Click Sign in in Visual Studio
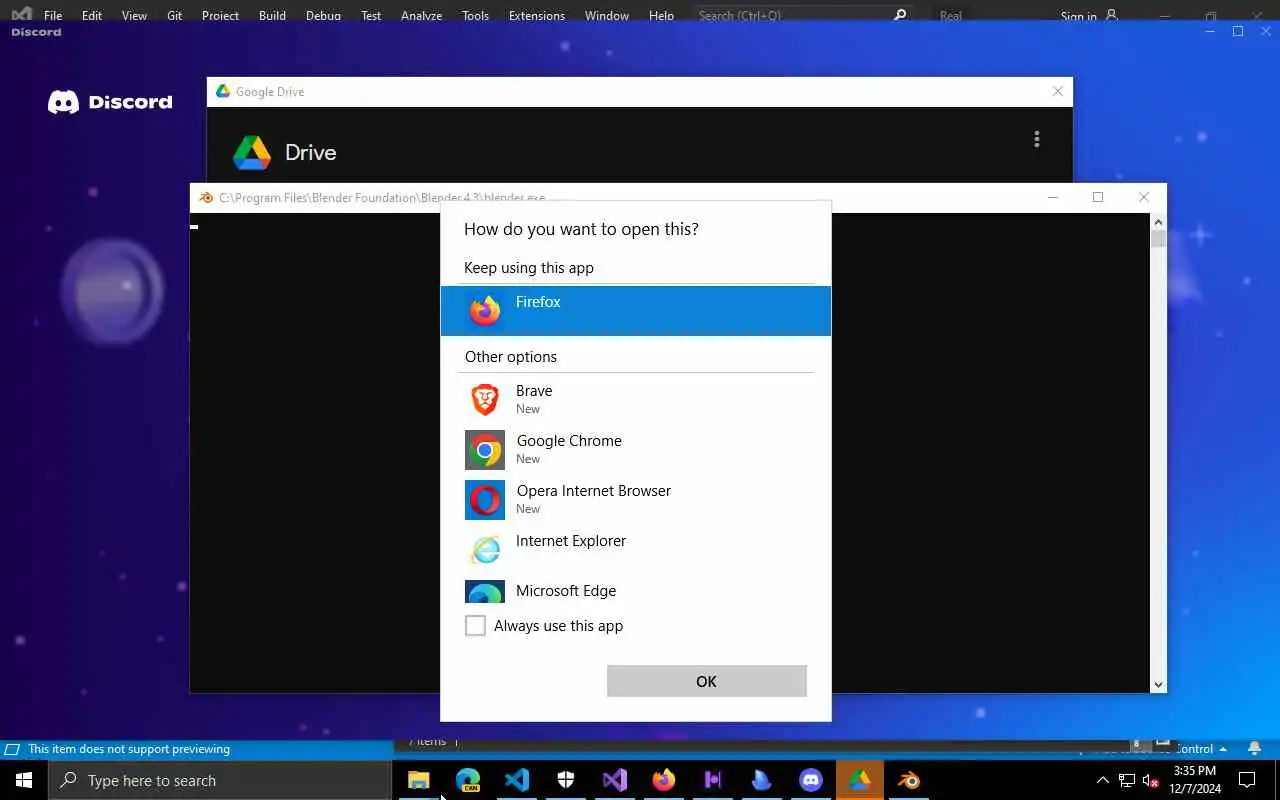 click(x=1089, y=16)
